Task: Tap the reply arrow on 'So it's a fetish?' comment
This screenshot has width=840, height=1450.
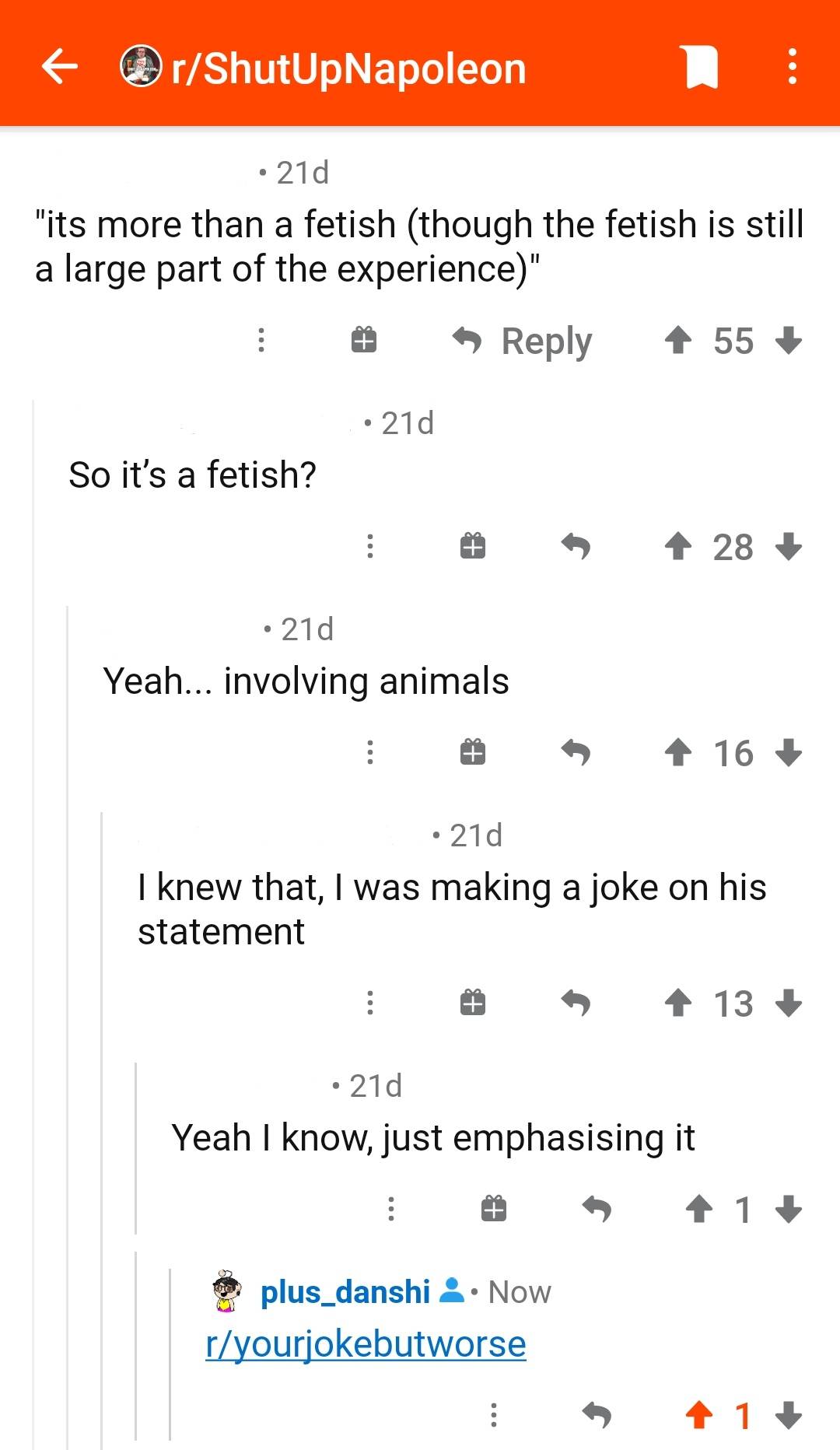Action: pyautogui.click(x=577, y=547)
